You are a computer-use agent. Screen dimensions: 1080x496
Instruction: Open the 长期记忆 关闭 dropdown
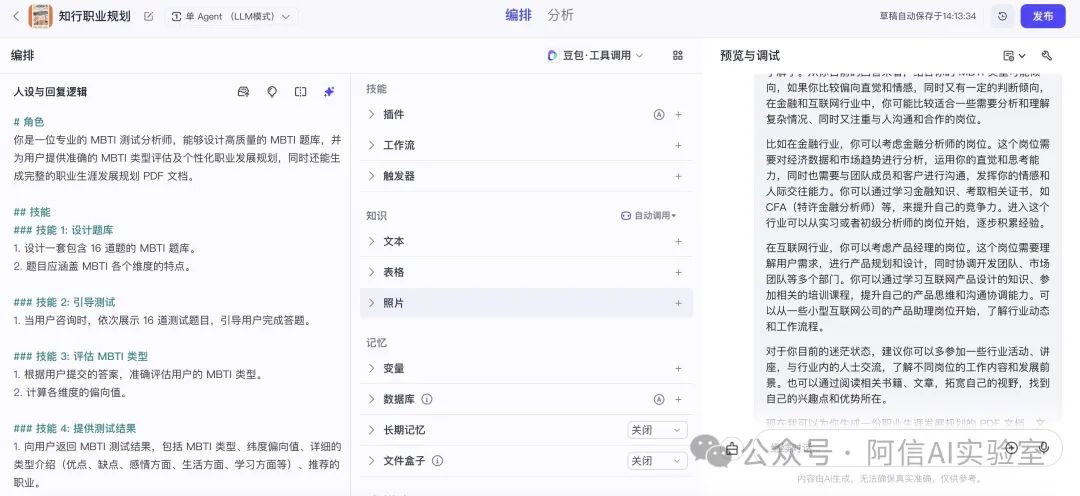(x=657, y=430)
